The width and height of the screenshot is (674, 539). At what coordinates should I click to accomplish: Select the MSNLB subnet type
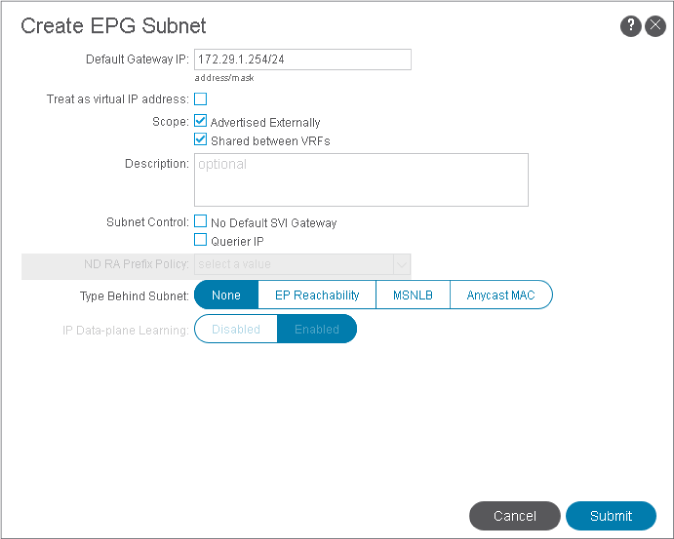click(413, 295)
